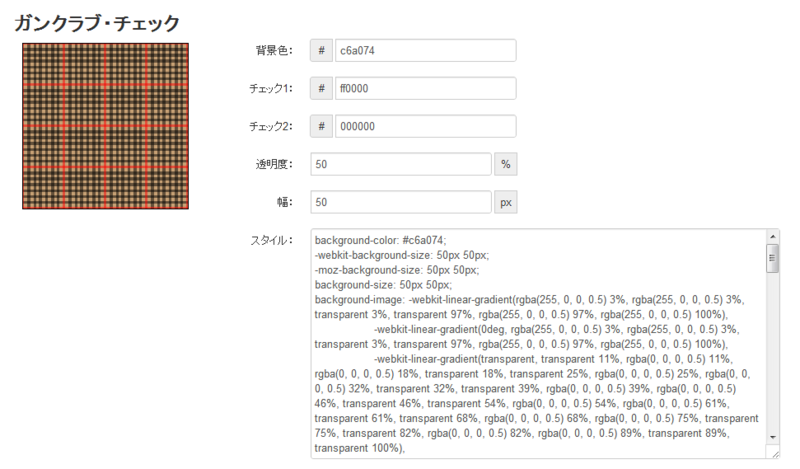This screenshot has width=800, height=469.
Task: Click the スタイル label
Action: coord(271,240)
